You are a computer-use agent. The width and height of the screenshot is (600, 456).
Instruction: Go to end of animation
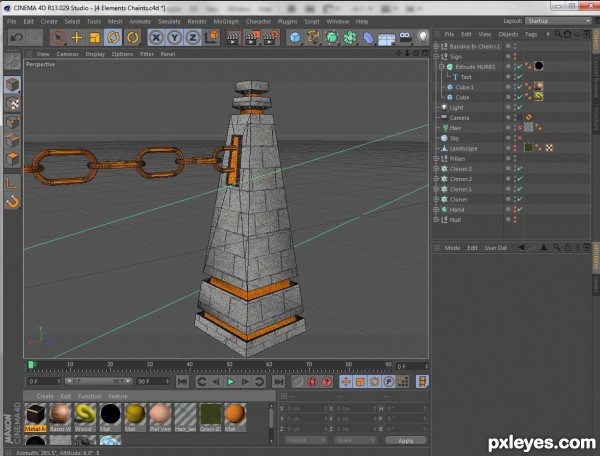[278, 381]
